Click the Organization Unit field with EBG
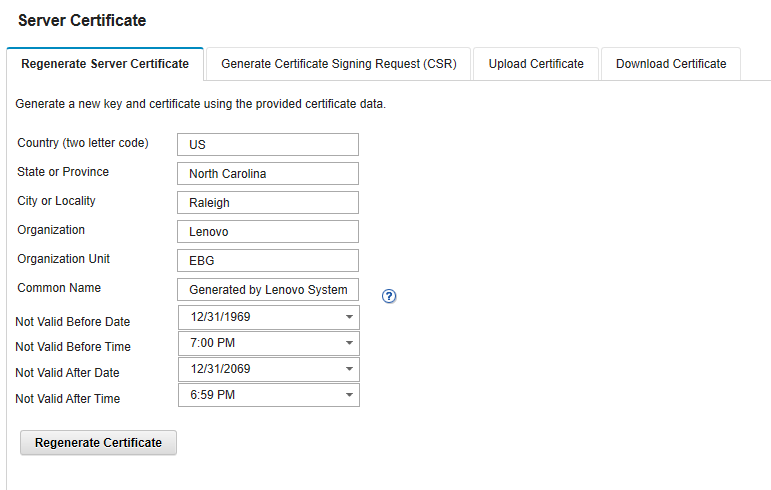 (267, 261)
